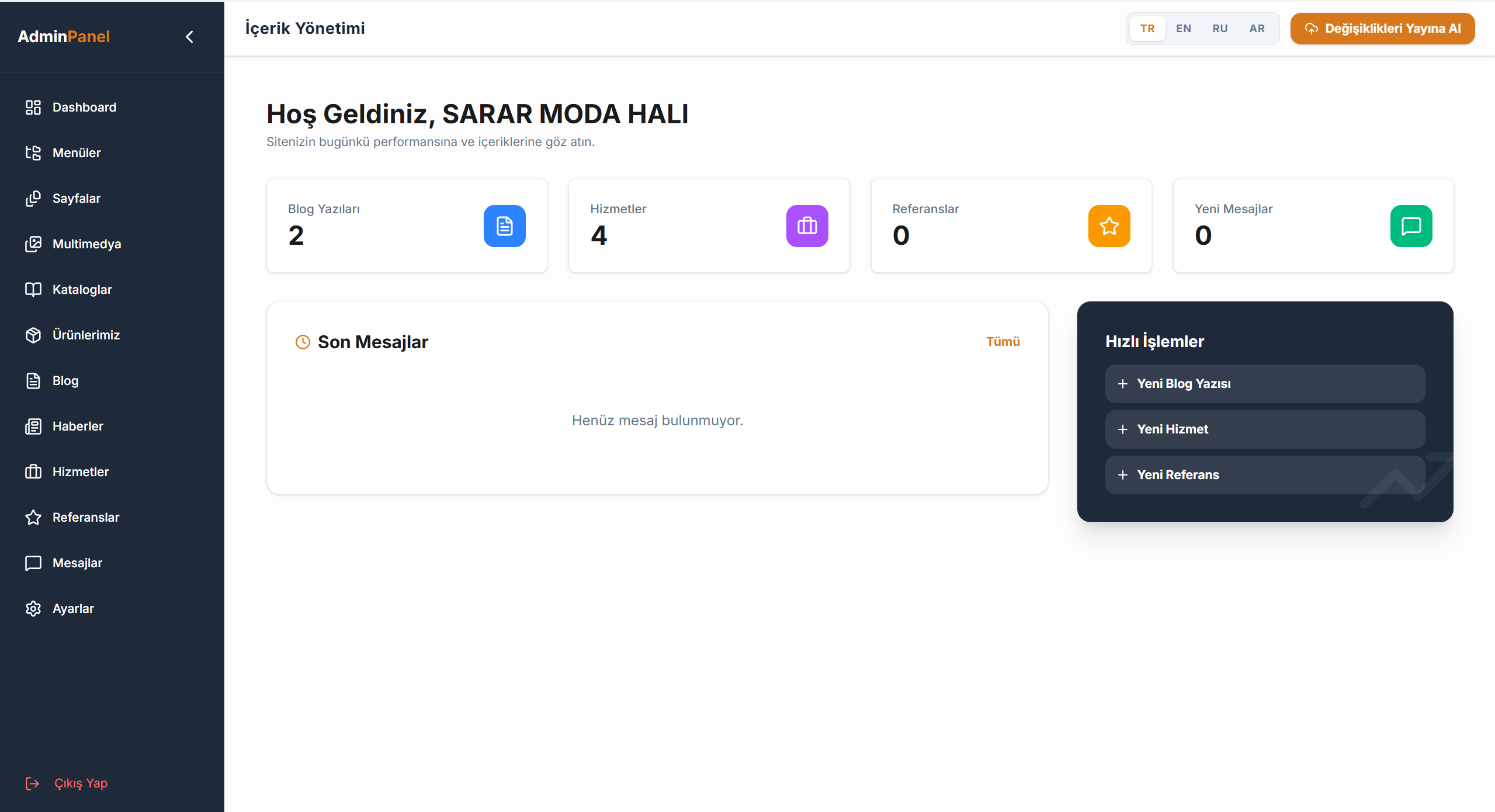Switch language to RU
This screenshot has height=812, width=1495.
(1220, 29)
